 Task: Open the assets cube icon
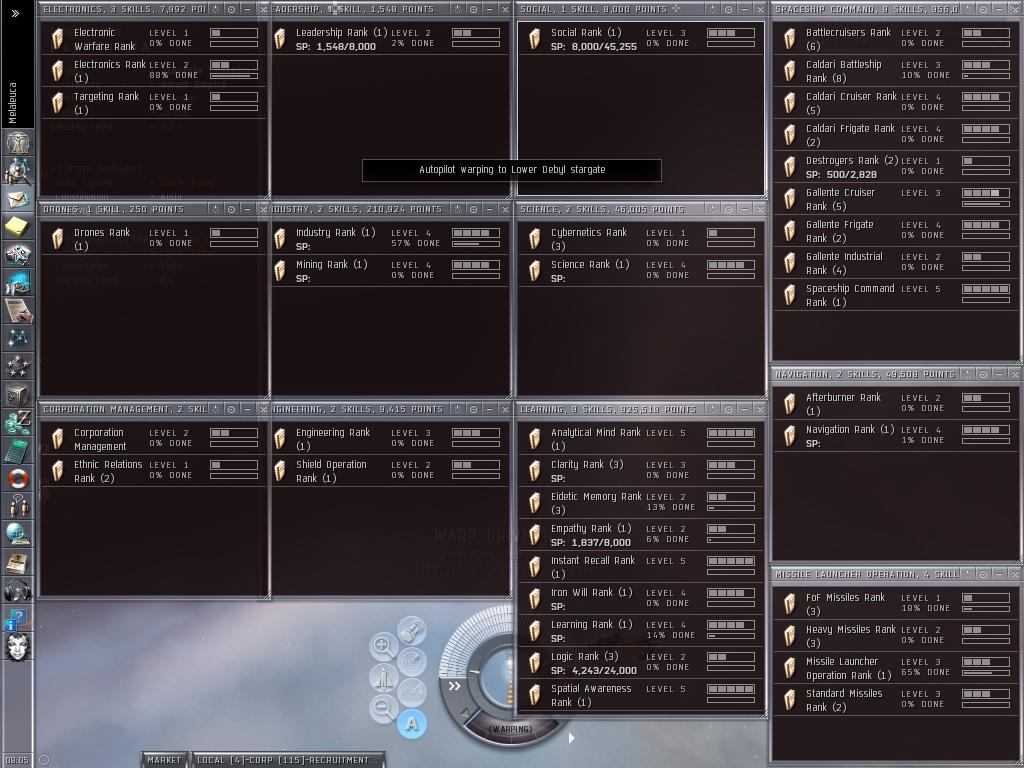(18, 394)
